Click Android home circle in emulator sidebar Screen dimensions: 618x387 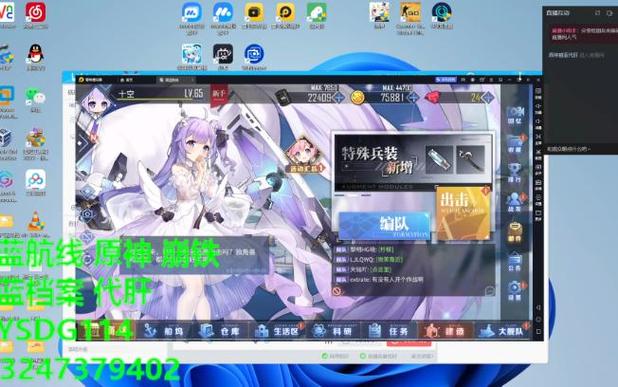(x=538, y=320)
